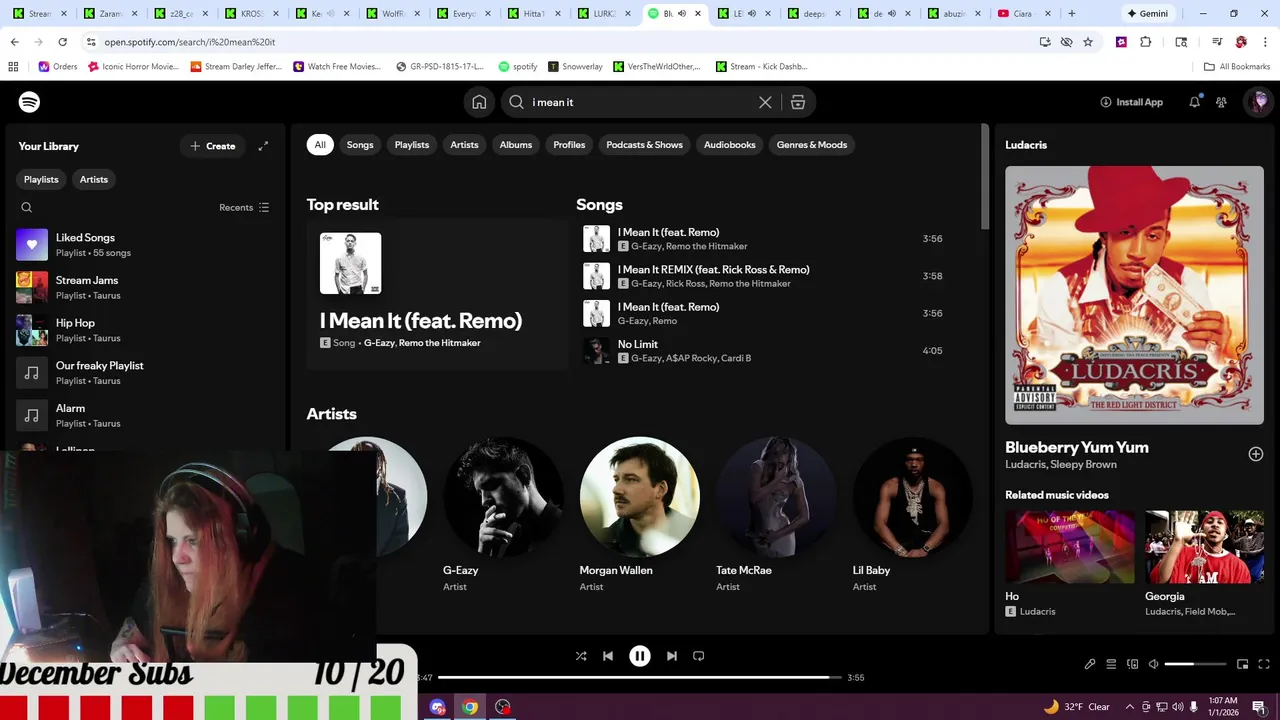This screenshot has height=720, width=1280.
Task: Open the play queue icon
Action: coord(1111,664)
